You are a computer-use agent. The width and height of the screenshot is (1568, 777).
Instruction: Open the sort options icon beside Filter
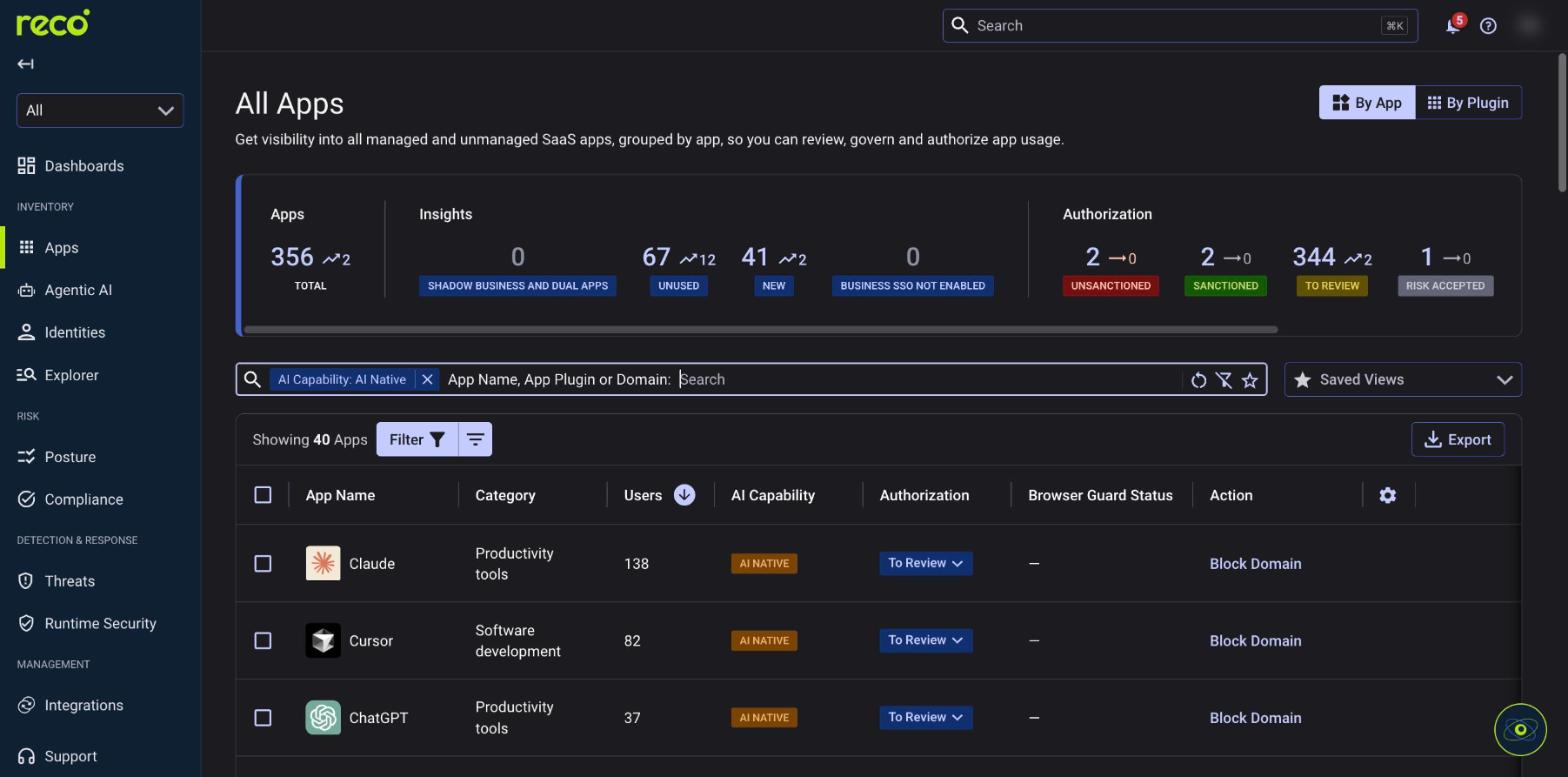[475, 440]
